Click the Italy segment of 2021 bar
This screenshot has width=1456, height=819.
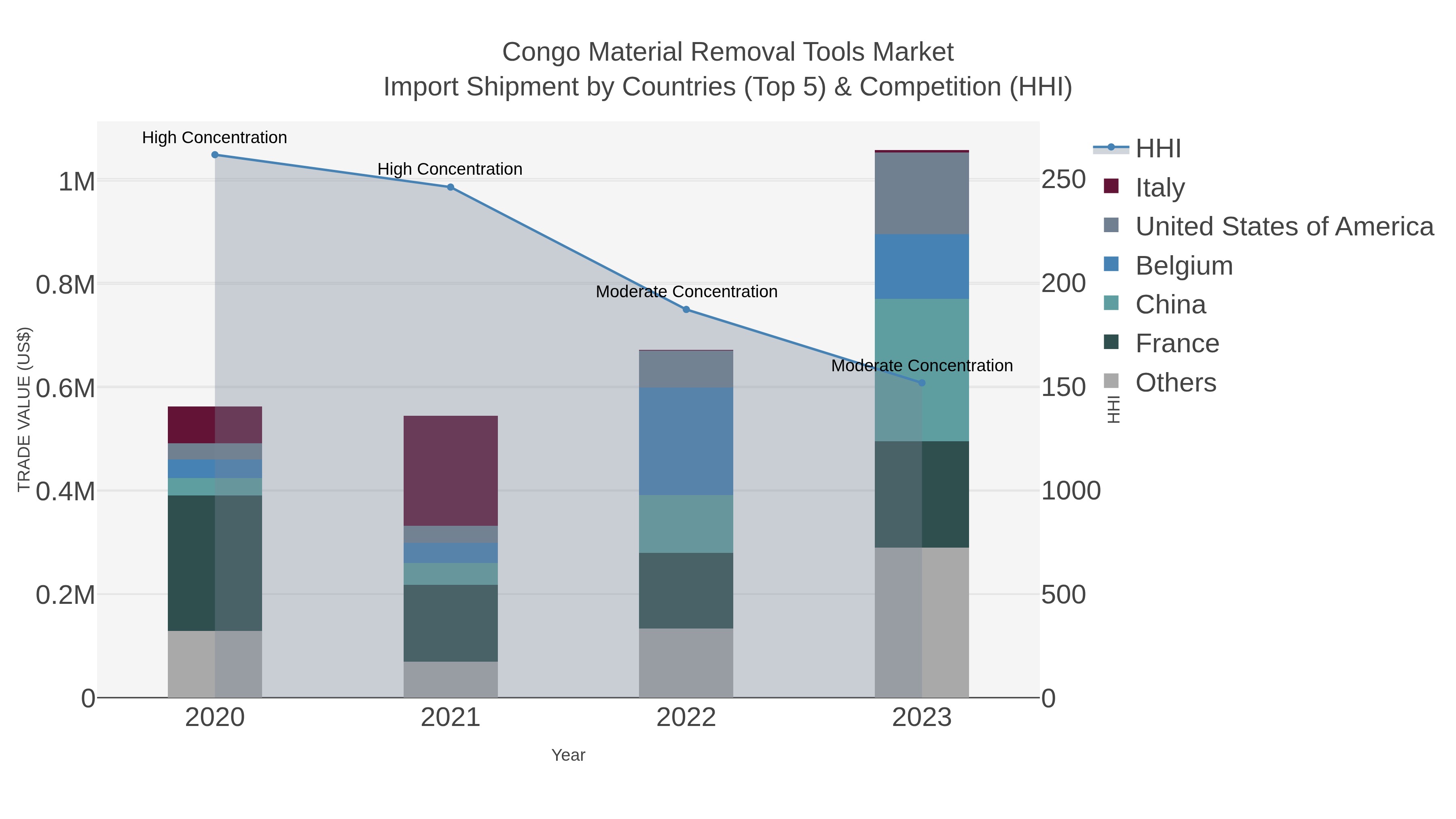pos(451,471)
